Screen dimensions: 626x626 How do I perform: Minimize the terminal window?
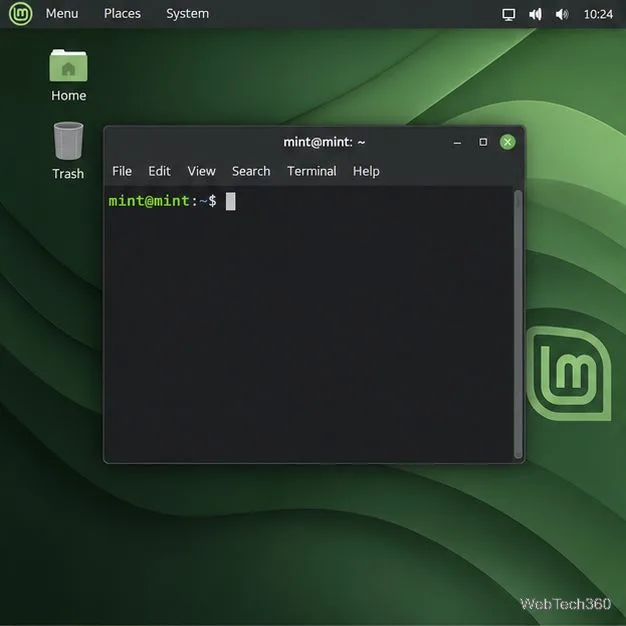458,143
